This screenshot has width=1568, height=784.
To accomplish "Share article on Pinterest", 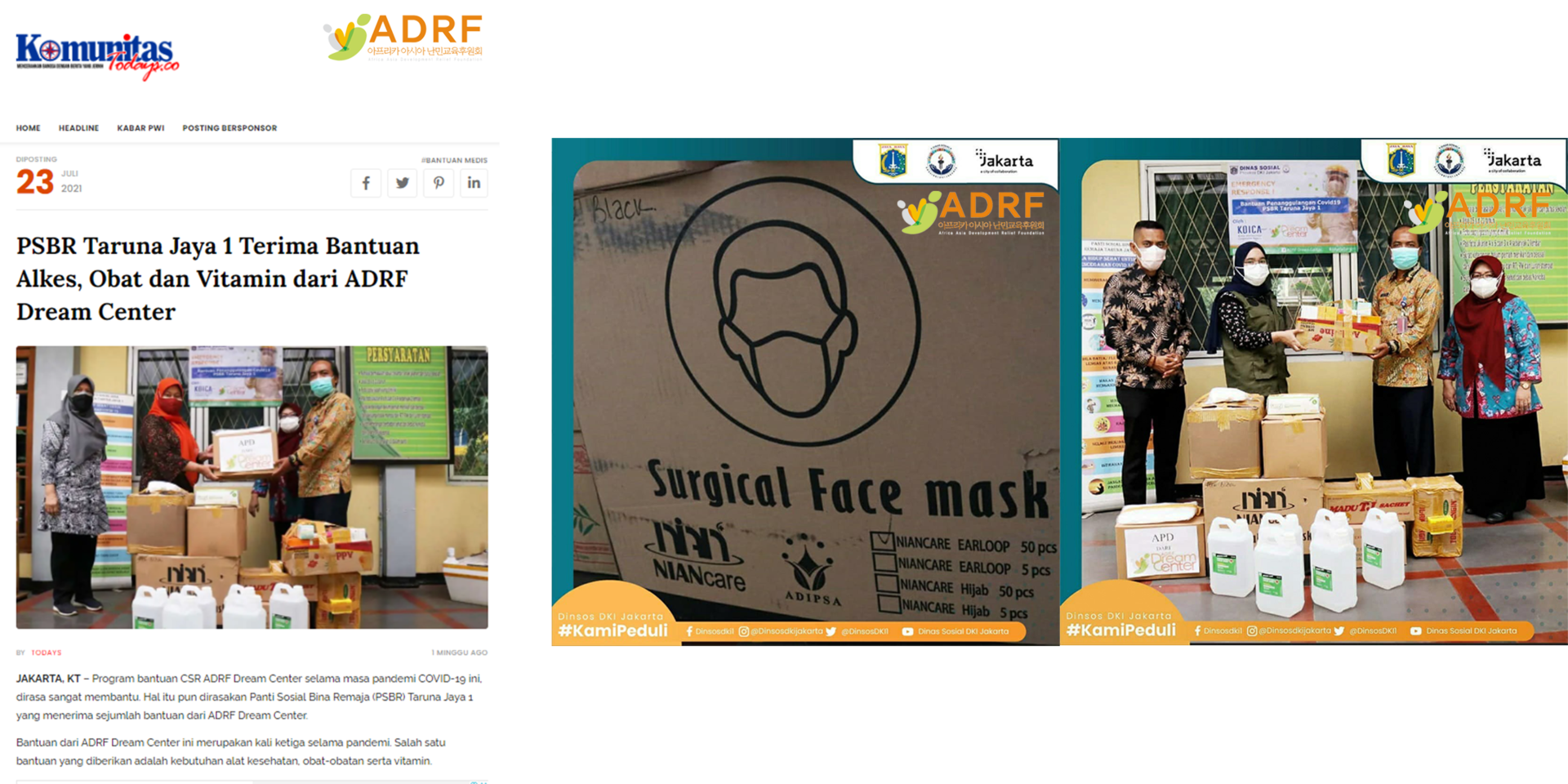I will click(x=439, y=183).
